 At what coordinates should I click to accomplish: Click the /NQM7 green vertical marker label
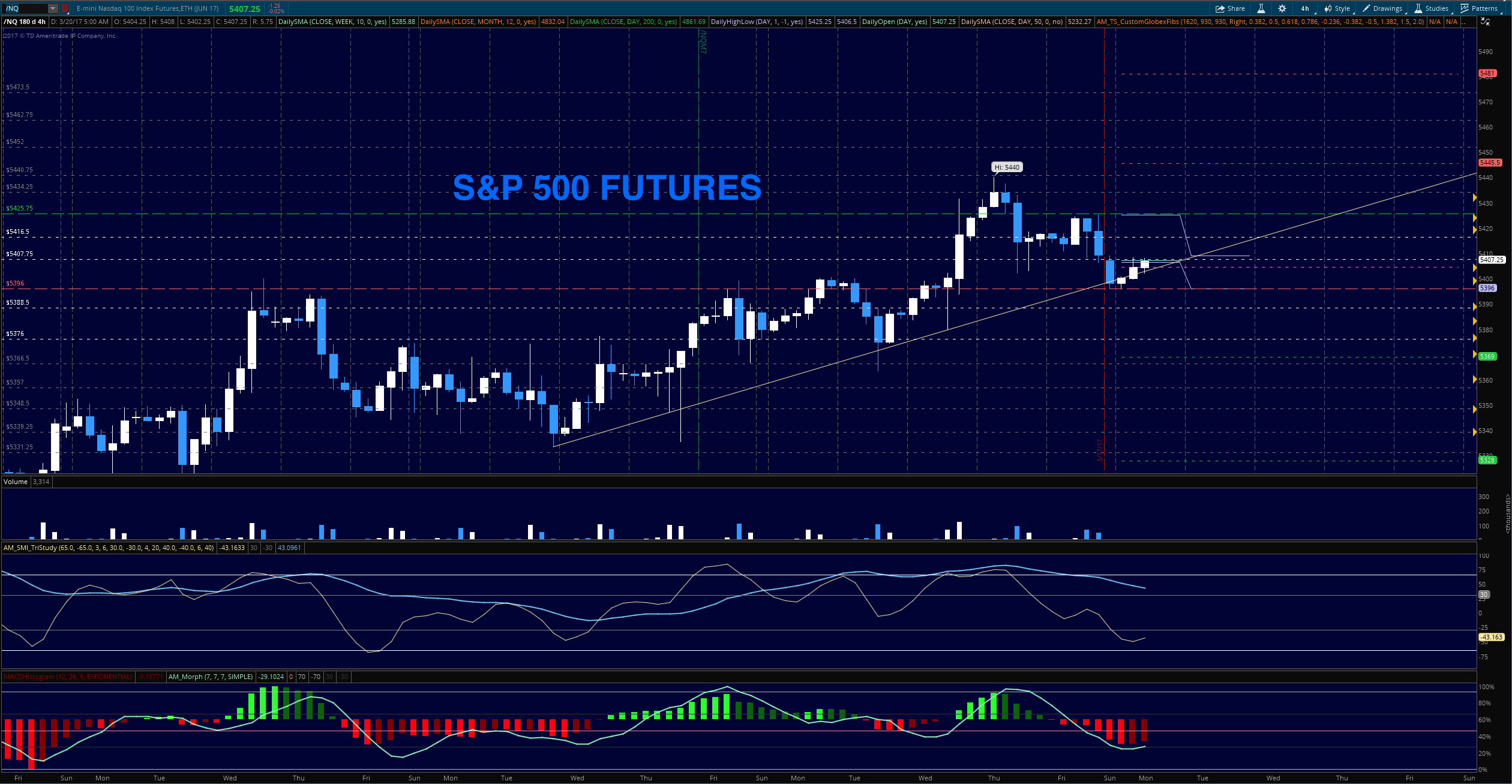click(x=704, y=43)
